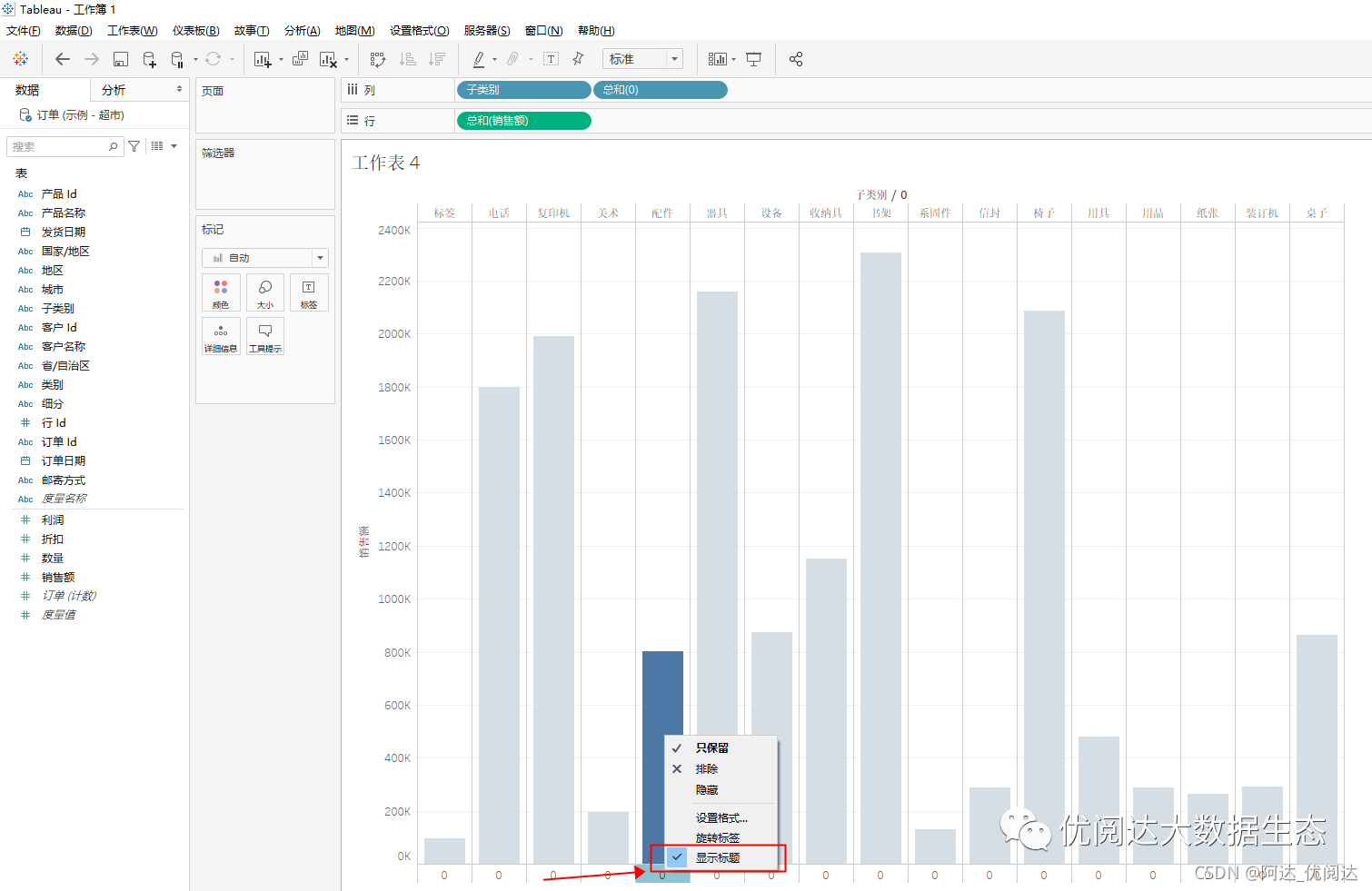Choose 隐藏 in context menu
1372x891 pixels.
(721, 789)
